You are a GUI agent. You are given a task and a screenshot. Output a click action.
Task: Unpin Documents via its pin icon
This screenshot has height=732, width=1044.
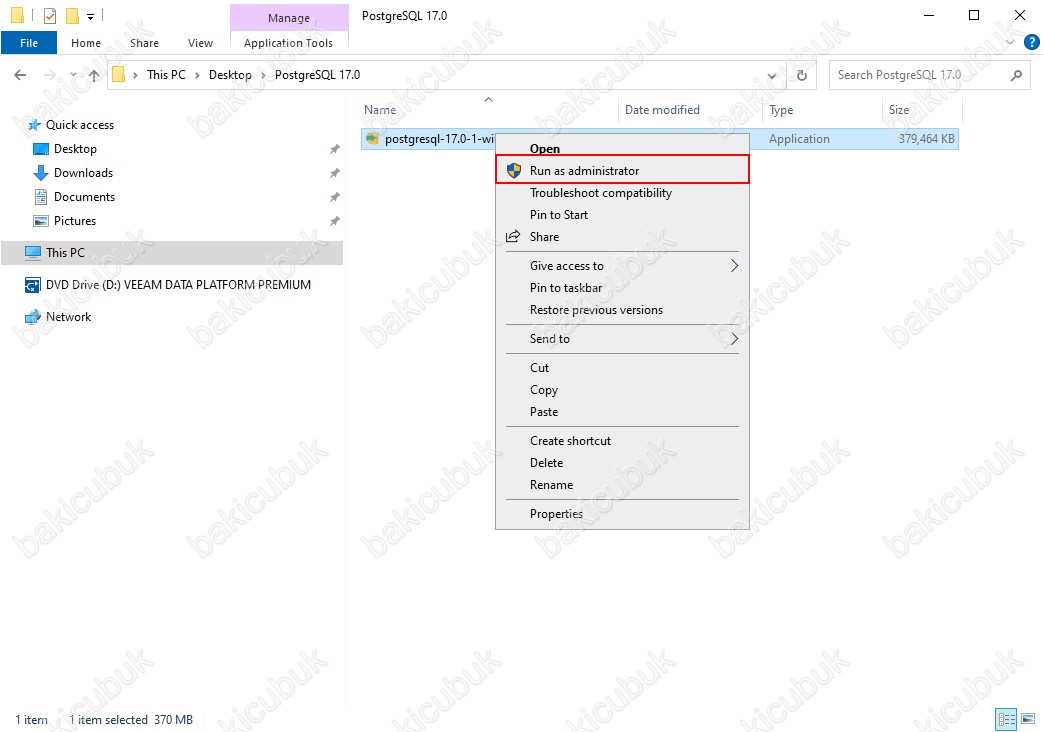(334, 197)
